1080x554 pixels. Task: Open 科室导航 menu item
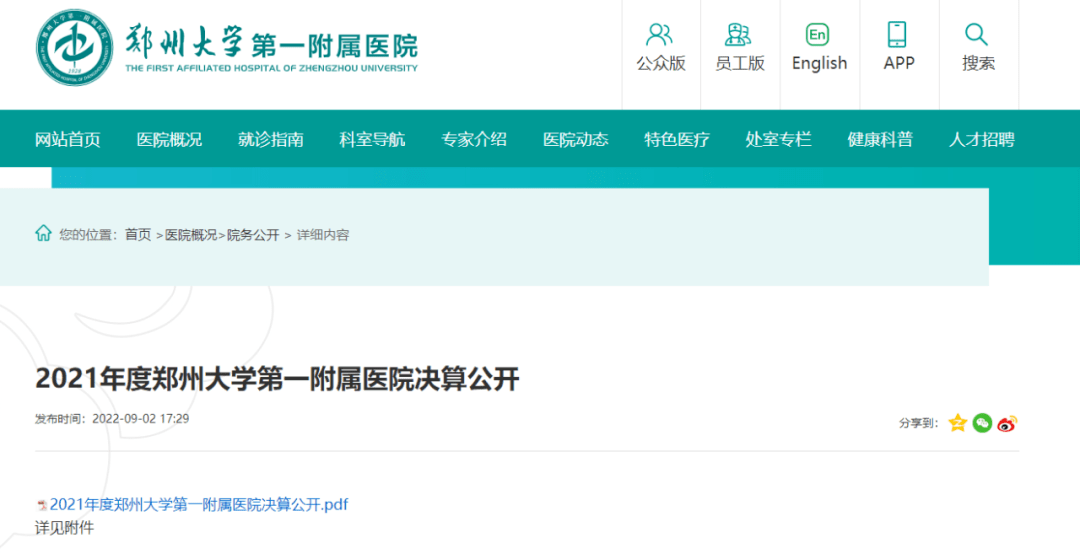pos(372,140)
